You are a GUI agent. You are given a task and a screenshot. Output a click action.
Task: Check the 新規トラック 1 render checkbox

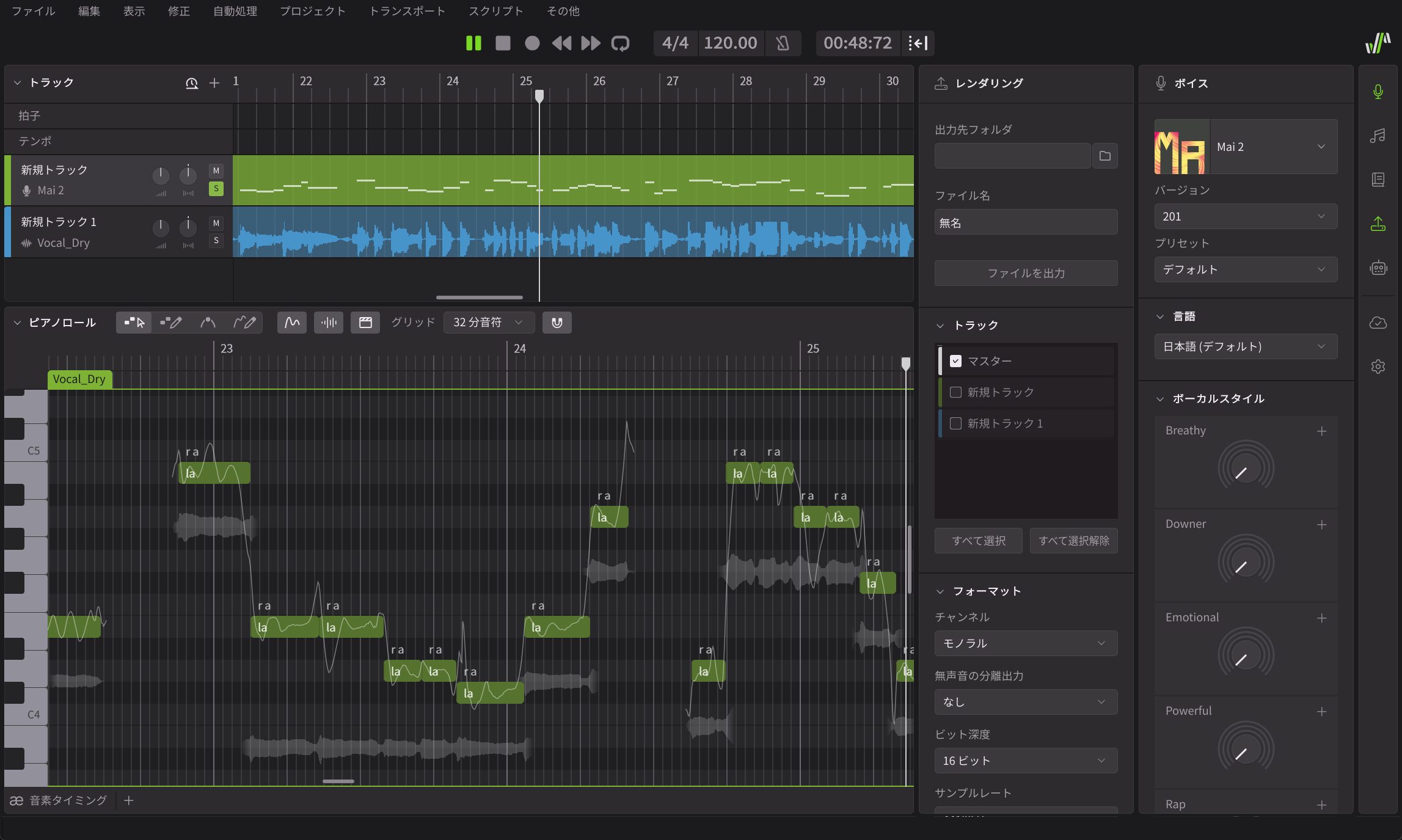tap(955, 423)
